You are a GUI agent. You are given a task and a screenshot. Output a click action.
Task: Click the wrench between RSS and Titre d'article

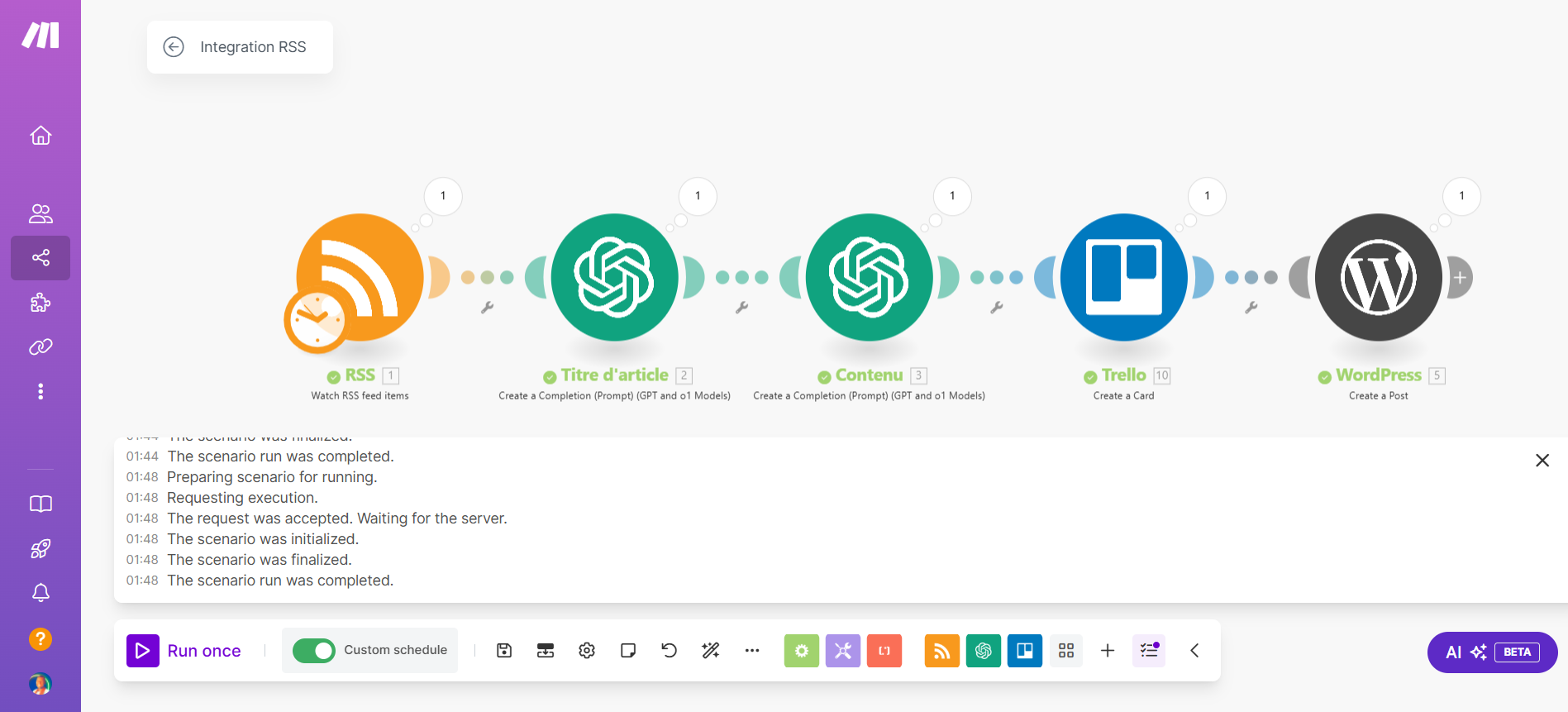tap(488, 308)
